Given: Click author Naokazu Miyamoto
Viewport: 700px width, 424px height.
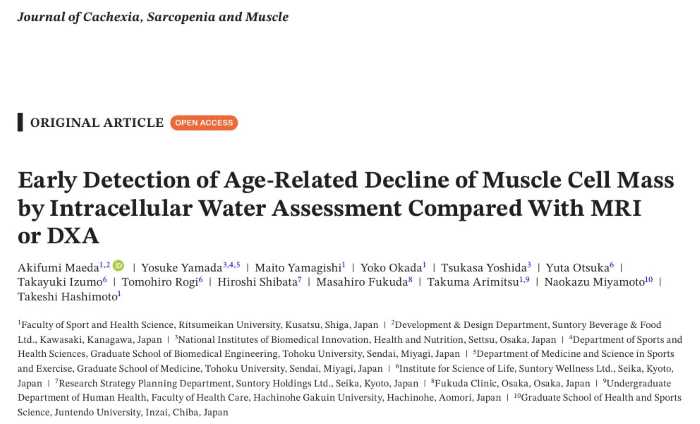Looking at the screenshot, I should 594,282.
